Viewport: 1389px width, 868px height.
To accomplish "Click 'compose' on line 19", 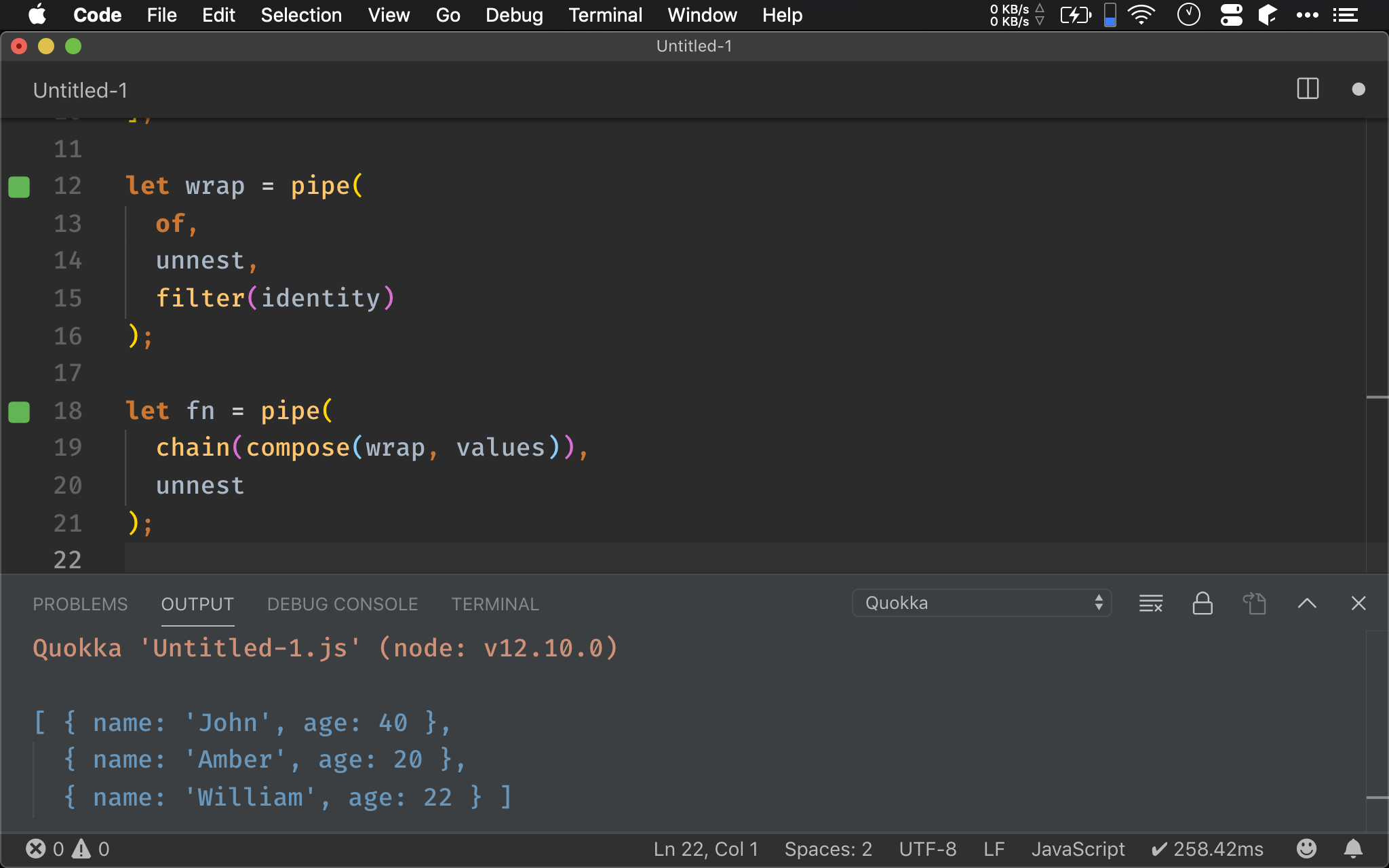I will pyautogui.click(x=298, y=448).
